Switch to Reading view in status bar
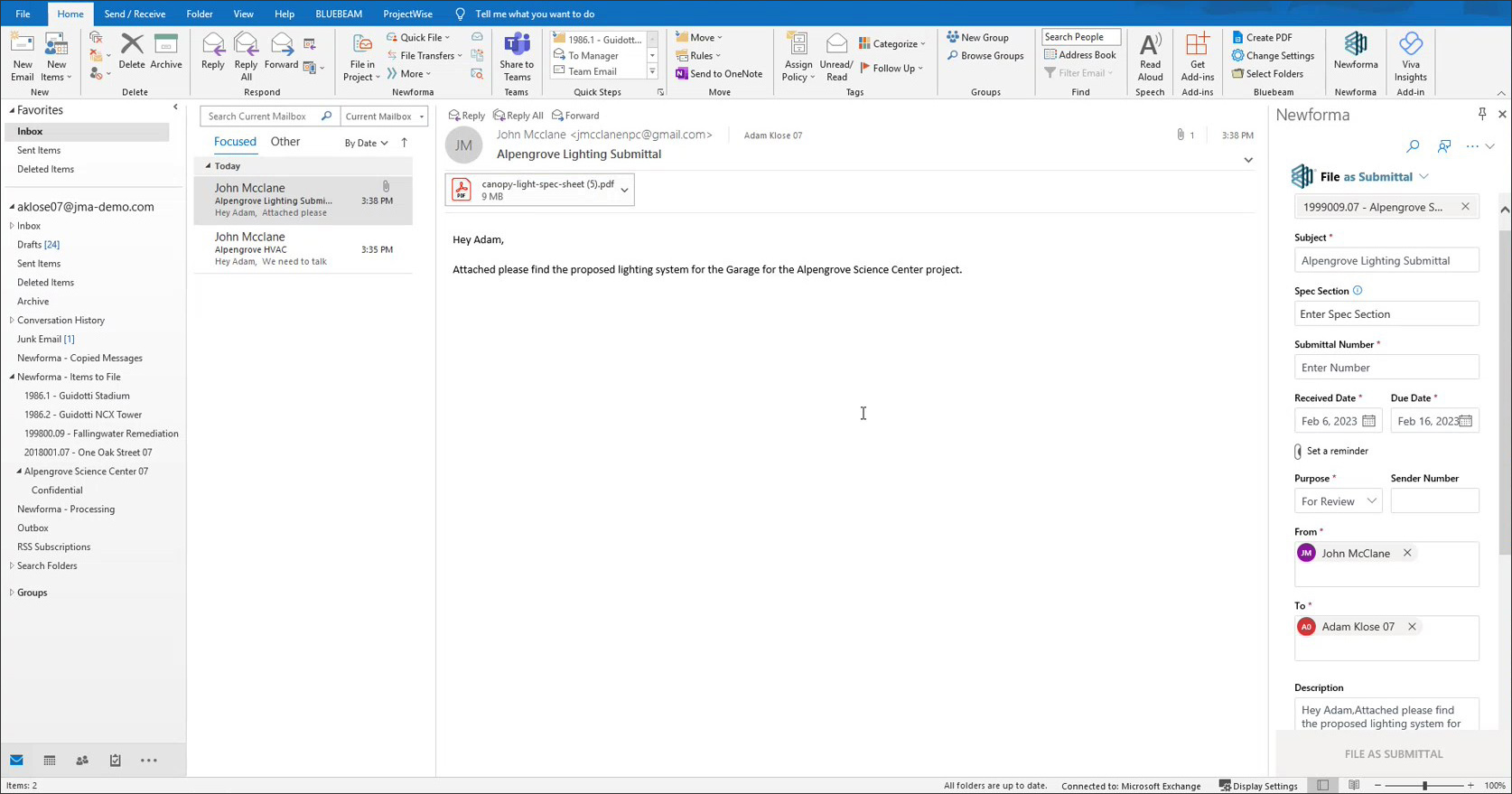1512x794 pixels. pos(1354,786)
